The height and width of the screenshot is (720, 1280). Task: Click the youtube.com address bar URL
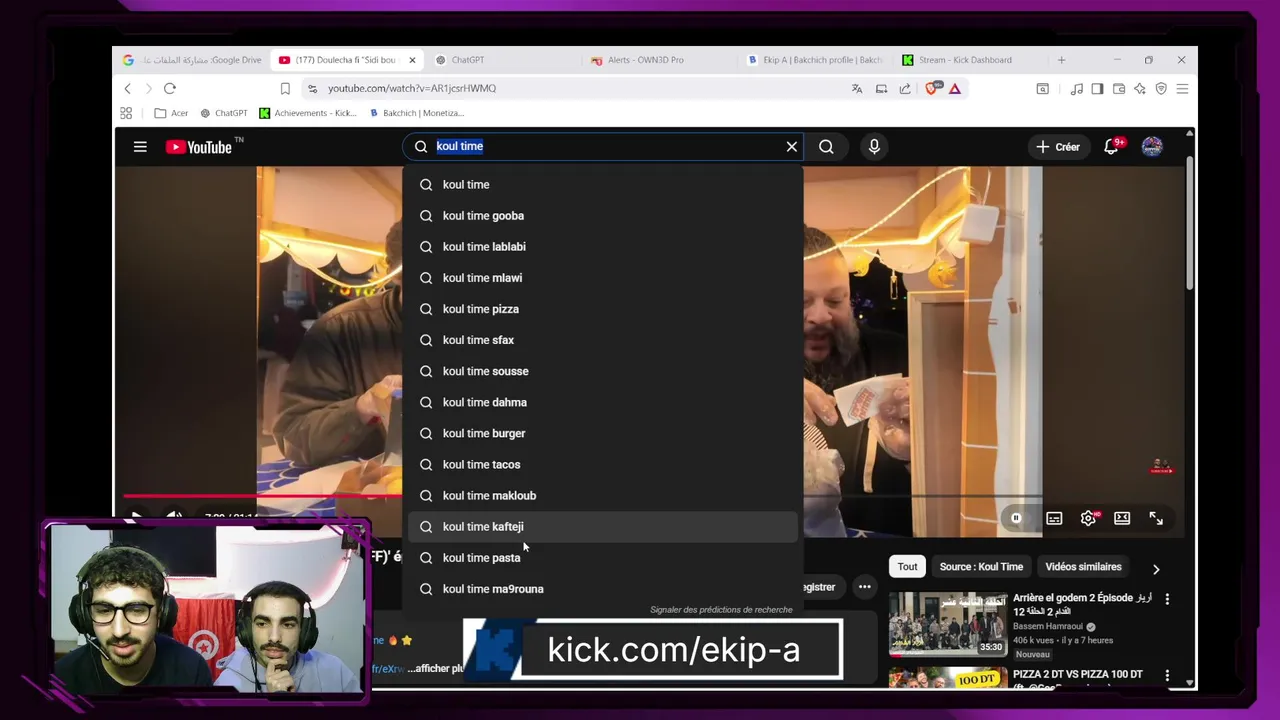click(412, 89)
